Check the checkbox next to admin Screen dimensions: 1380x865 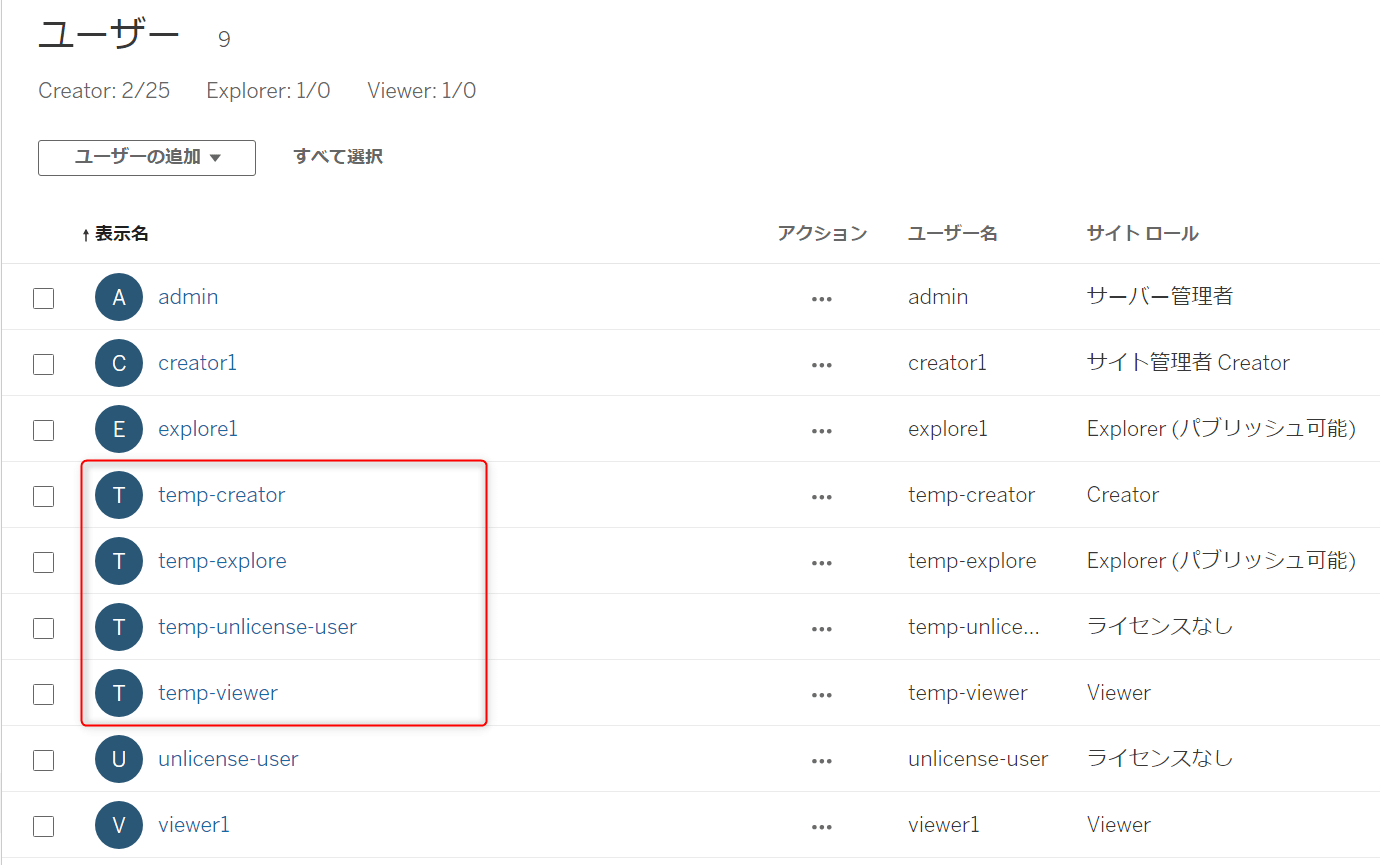[x=43, y=297]
